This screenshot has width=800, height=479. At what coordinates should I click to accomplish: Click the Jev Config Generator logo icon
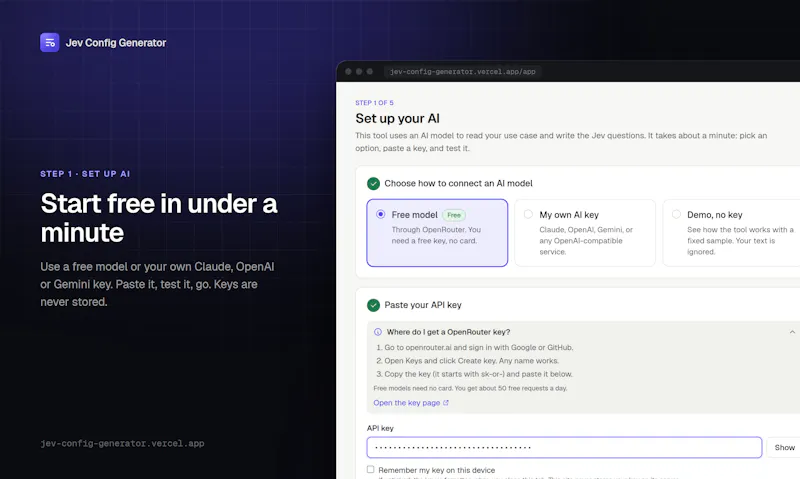[49, 43]
